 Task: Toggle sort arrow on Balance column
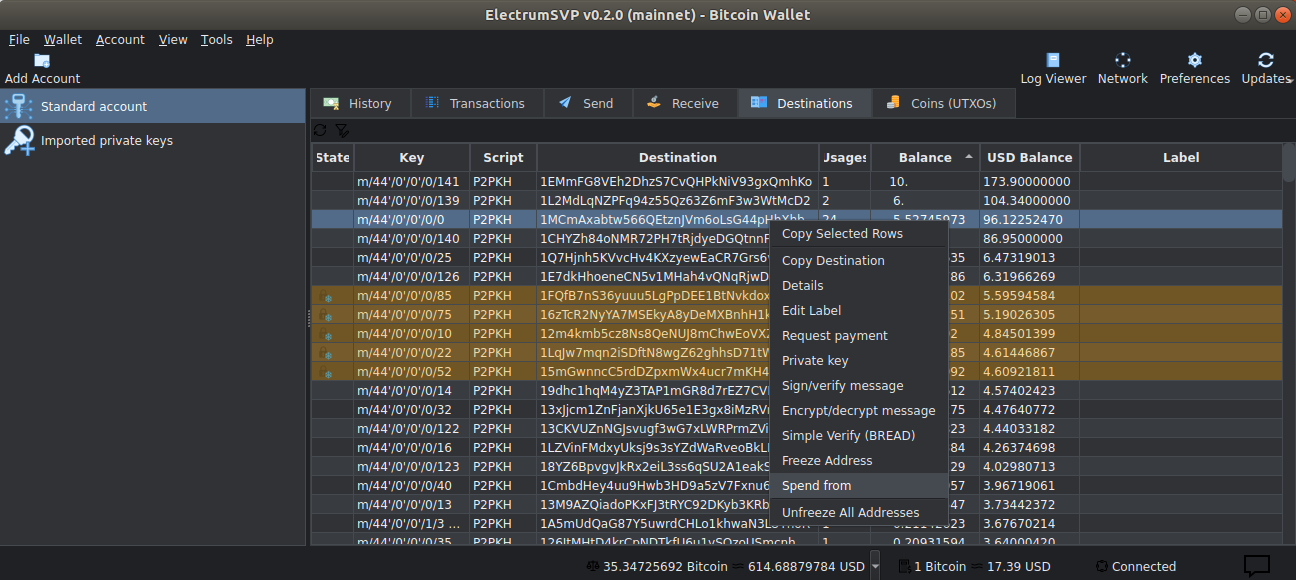[x=968, y=157]
